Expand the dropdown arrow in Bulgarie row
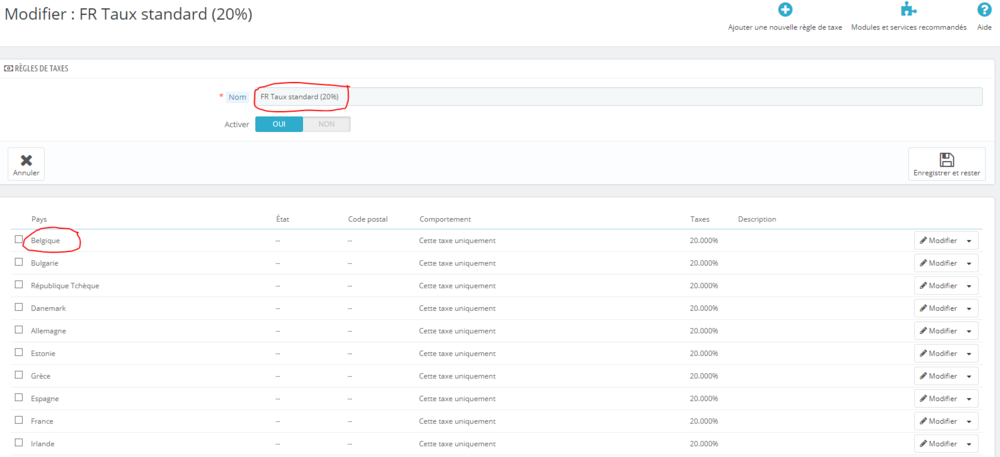Screen dimensions: 1000x457 pos(970,263)
